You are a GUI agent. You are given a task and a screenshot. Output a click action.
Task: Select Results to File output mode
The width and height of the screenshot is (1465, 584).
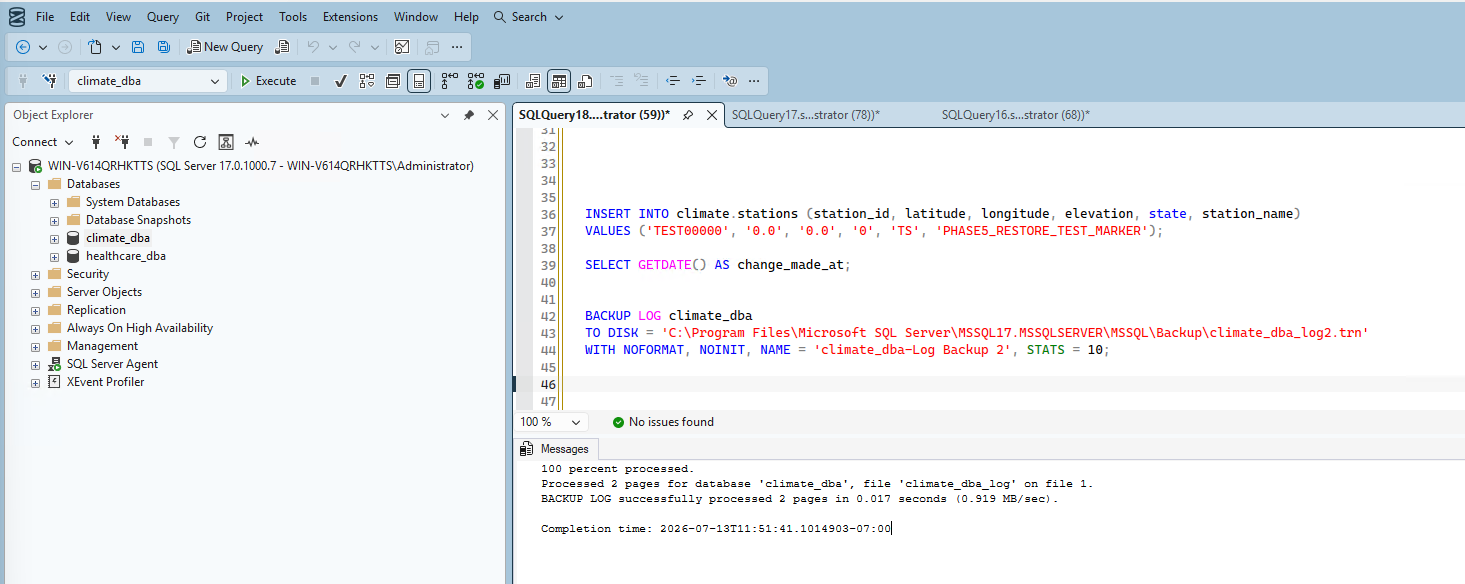click(586, 81)
